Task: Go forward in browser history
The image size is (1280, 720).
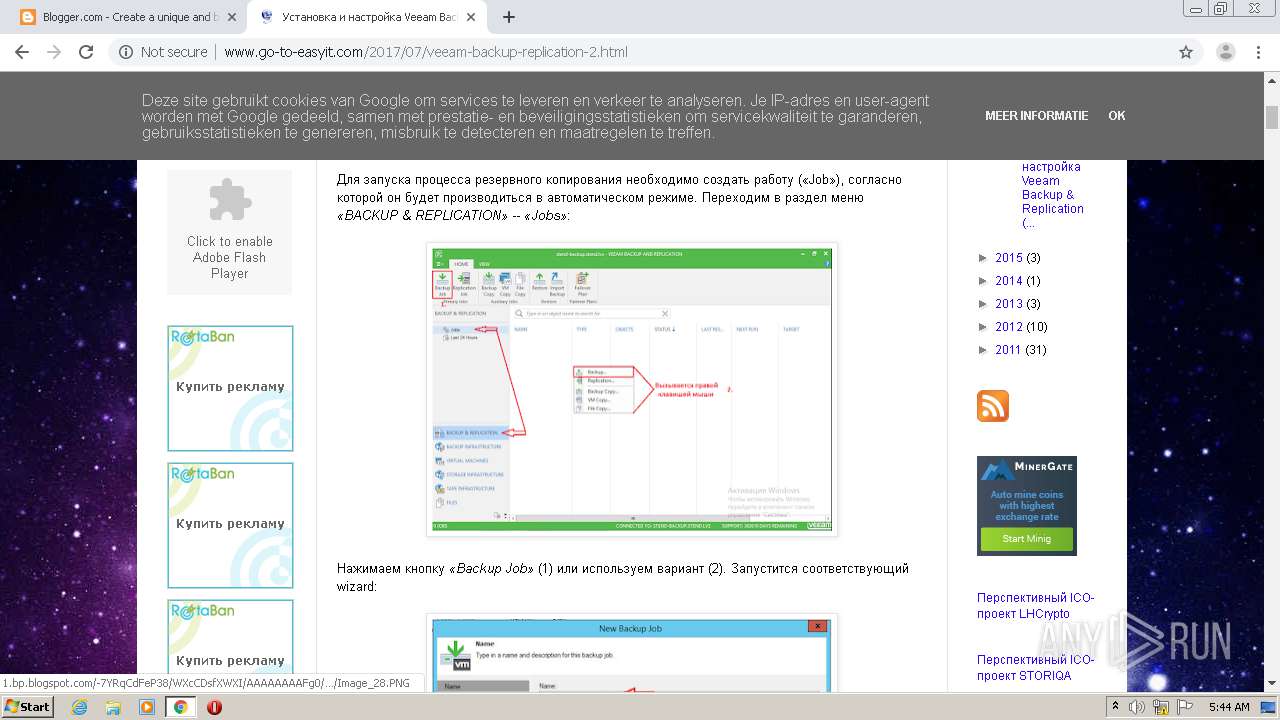Action: click(x=54, y=52)
